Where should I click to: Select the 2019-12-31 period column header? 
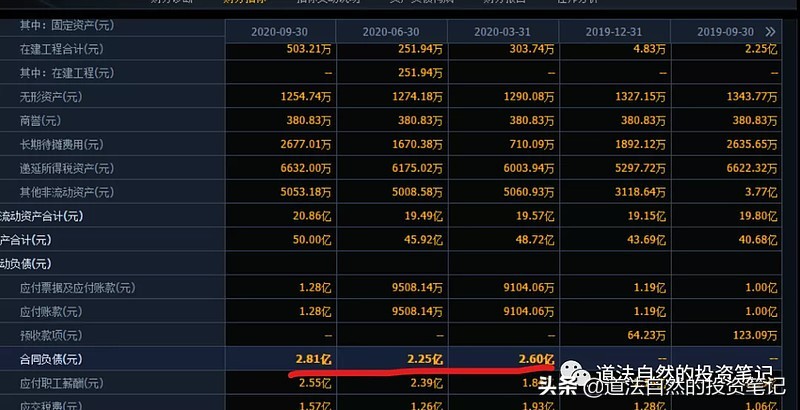pyautogui.click(x=614, y=31)
